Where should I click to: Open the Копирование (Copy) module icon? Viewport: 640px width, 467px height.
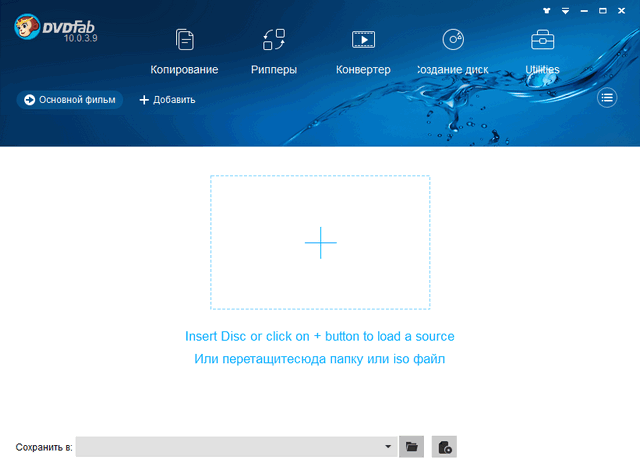pos(184,40)
